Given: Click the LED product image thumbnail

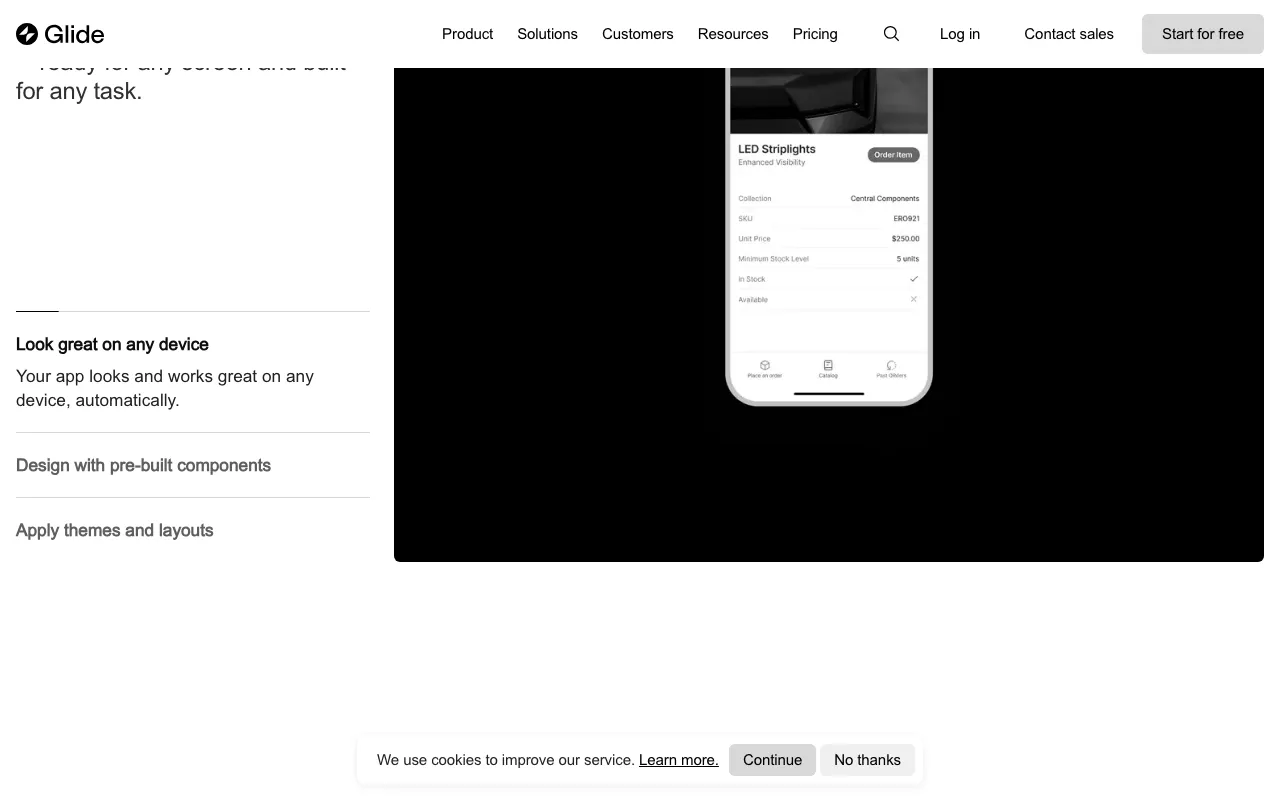Looking at the screenshot, I should pos(829,100).
